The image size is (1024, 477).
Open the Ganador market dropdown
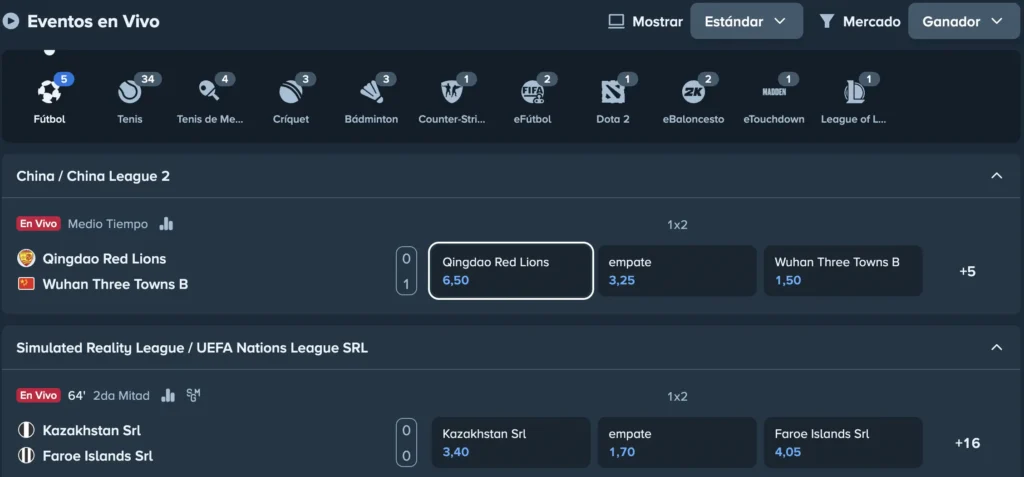tap(964, 21)
